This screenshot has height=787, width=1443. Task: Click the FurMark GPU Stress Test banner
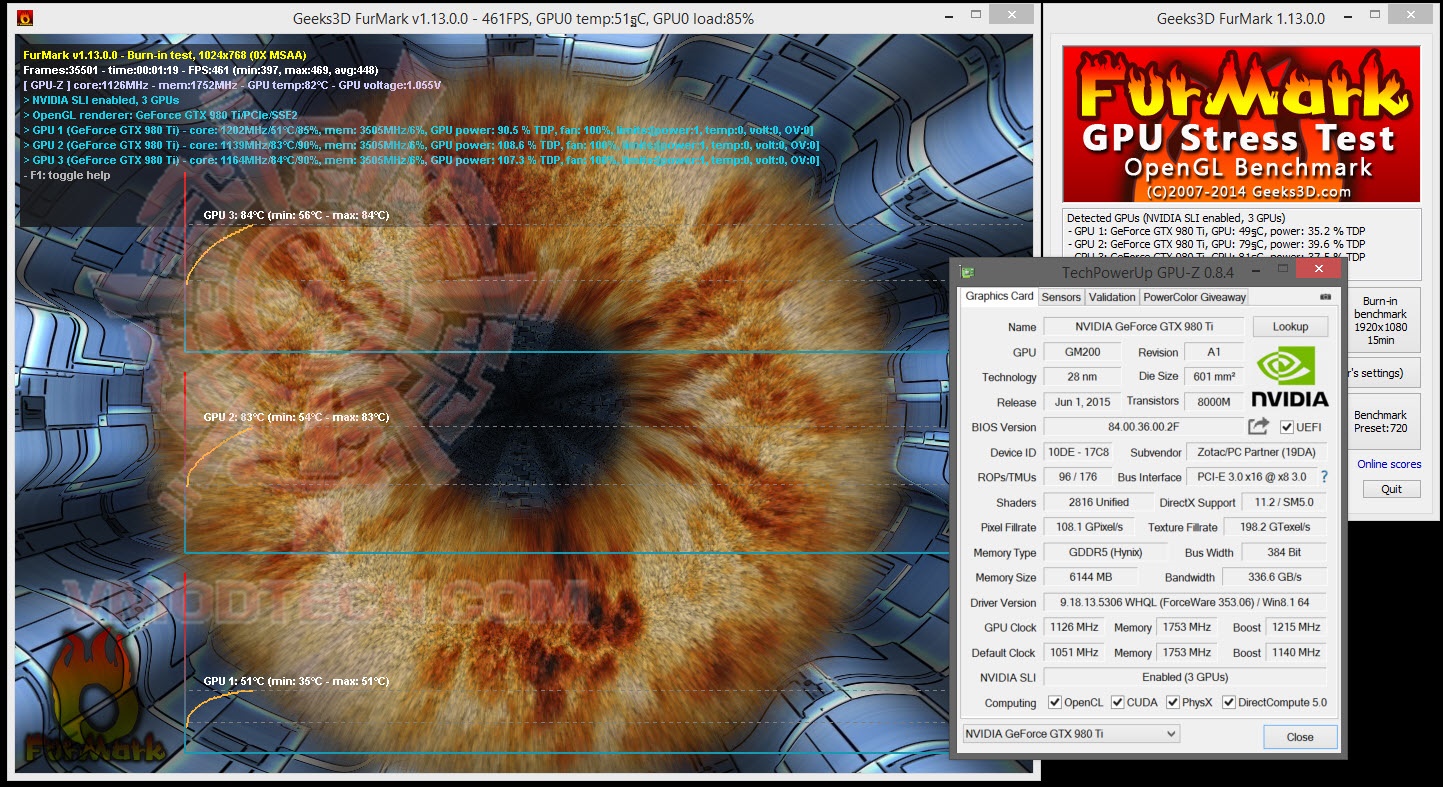point(1241,124)
